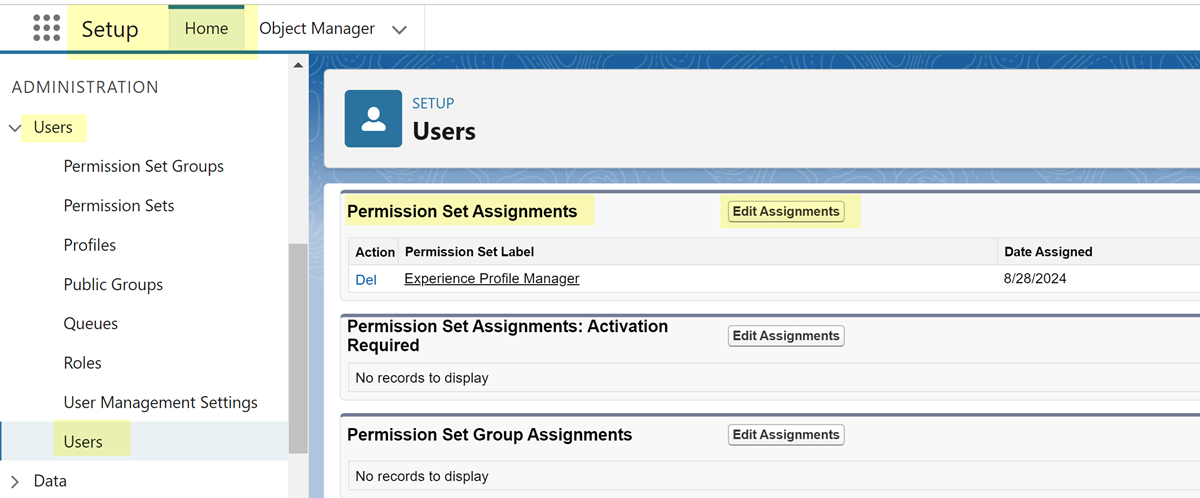
Task: Open Public Groups in sidebar
Action: pos(113,284)
